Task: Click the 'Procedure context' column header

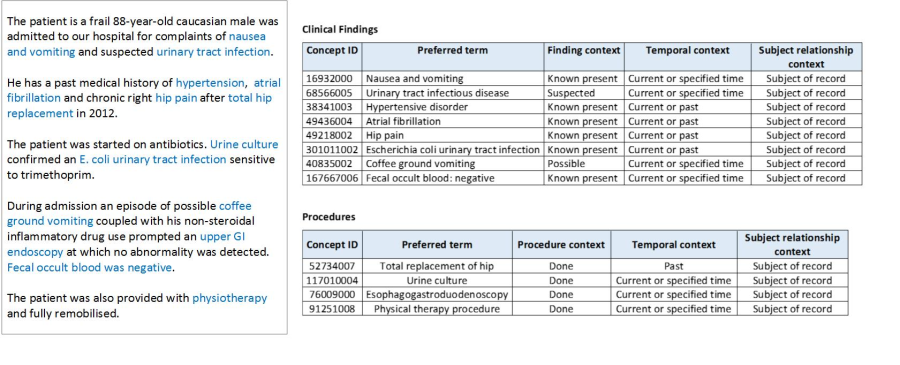Action: click(x=561, y=244)
